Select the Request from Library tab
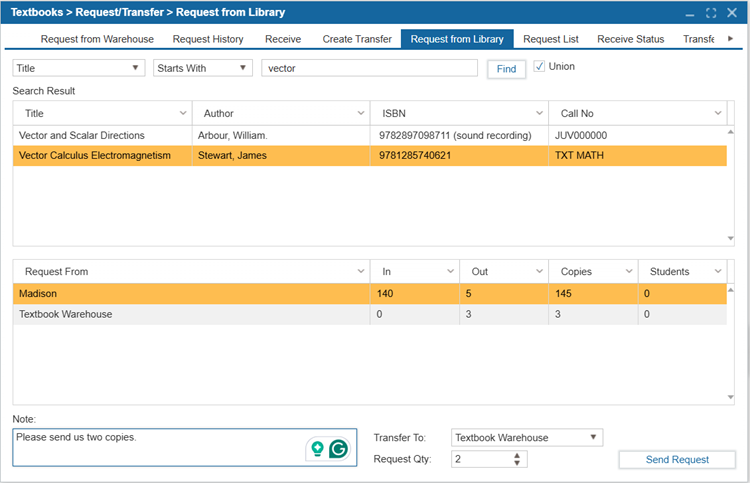Image resolution: width=750 pixels, height=483 pixels. coord(457,39)
